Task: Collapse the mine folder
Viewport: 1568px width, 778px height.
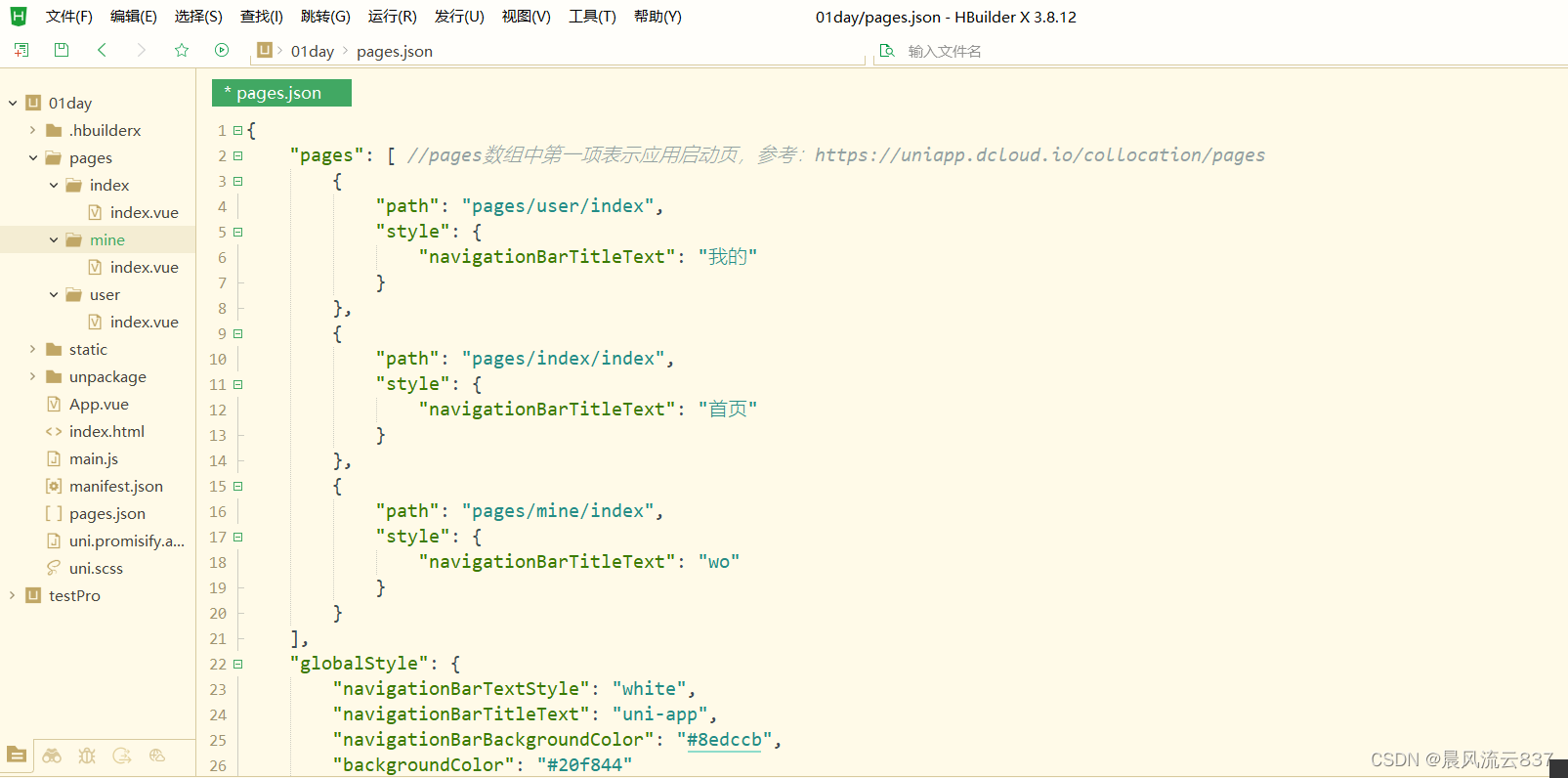Action: [54, 239]
